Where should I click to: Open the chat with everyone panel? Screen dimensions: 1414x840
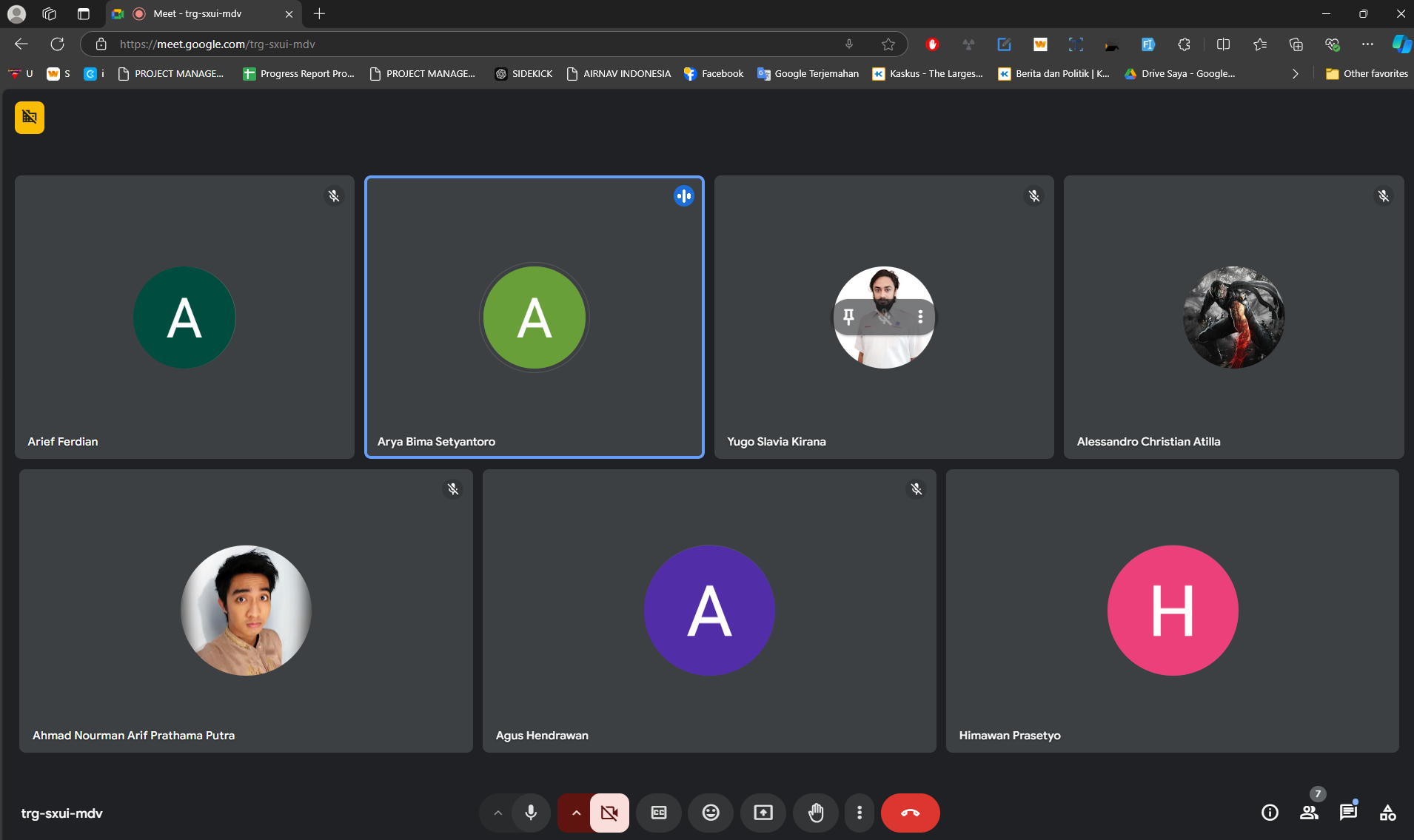pyautogui.click(x=1348, y=813)
